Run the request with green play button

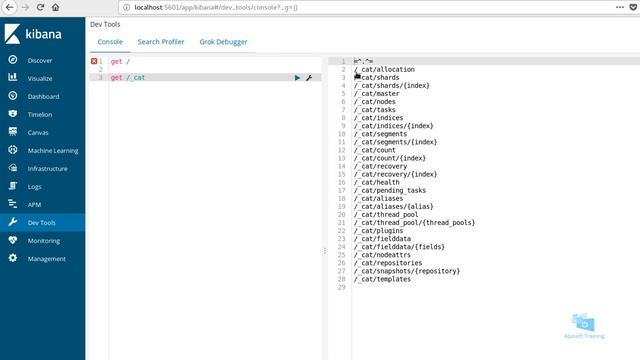(297, 78)
